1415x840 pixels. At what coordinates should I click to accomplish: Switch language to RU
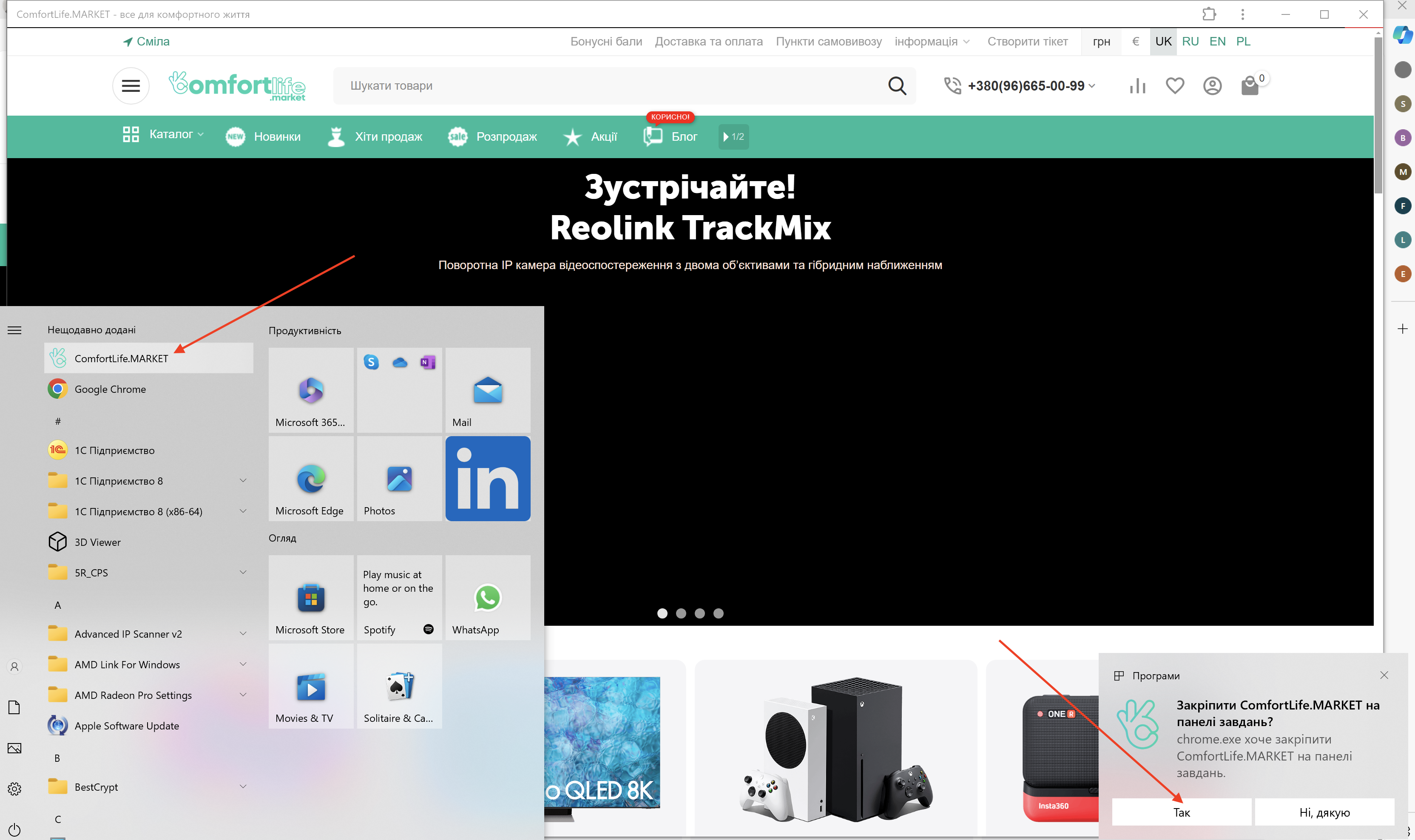point(1191,41)
